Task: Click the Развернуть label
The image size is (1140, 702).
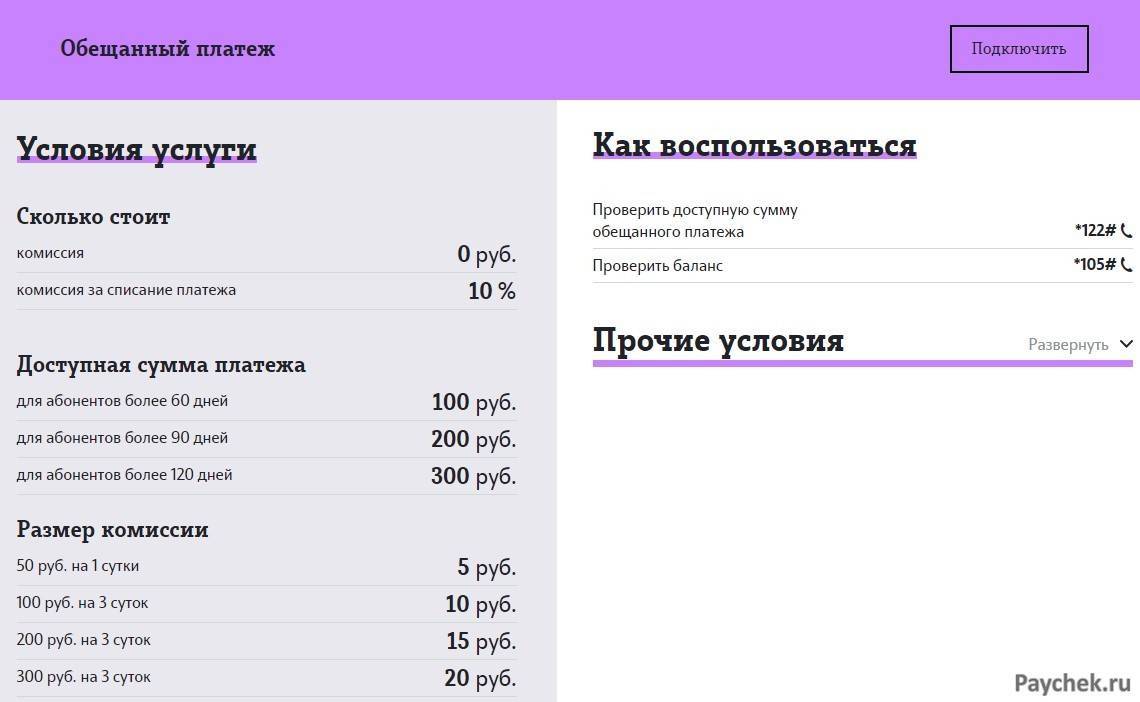Action: [1068, 344]
